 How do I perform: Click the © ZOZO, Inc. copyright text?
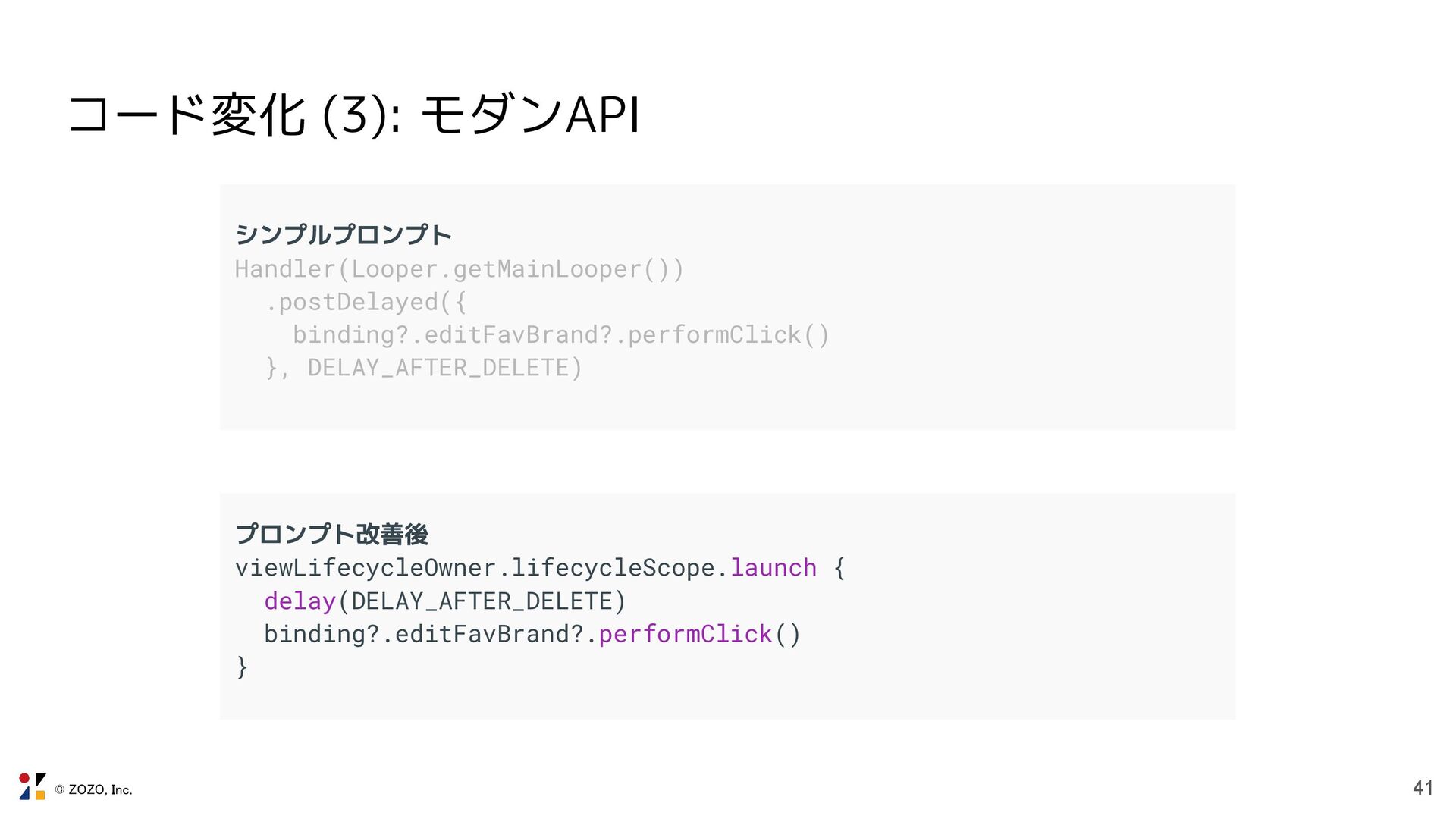93,790
